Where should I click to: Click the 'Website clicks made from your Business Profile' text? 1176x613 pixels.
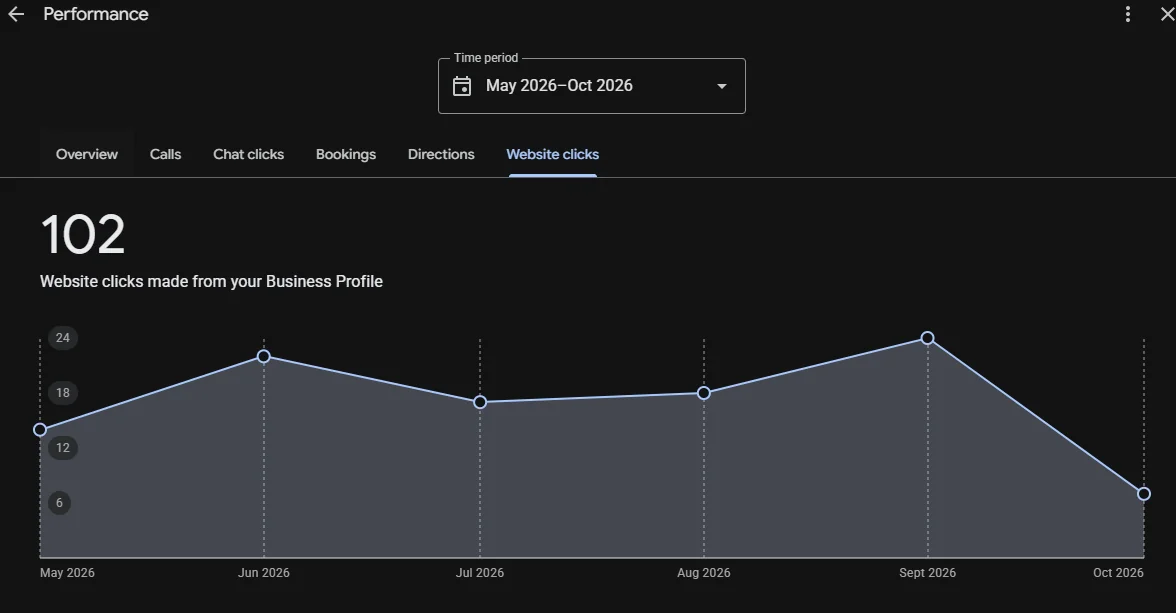coord(212,281)
